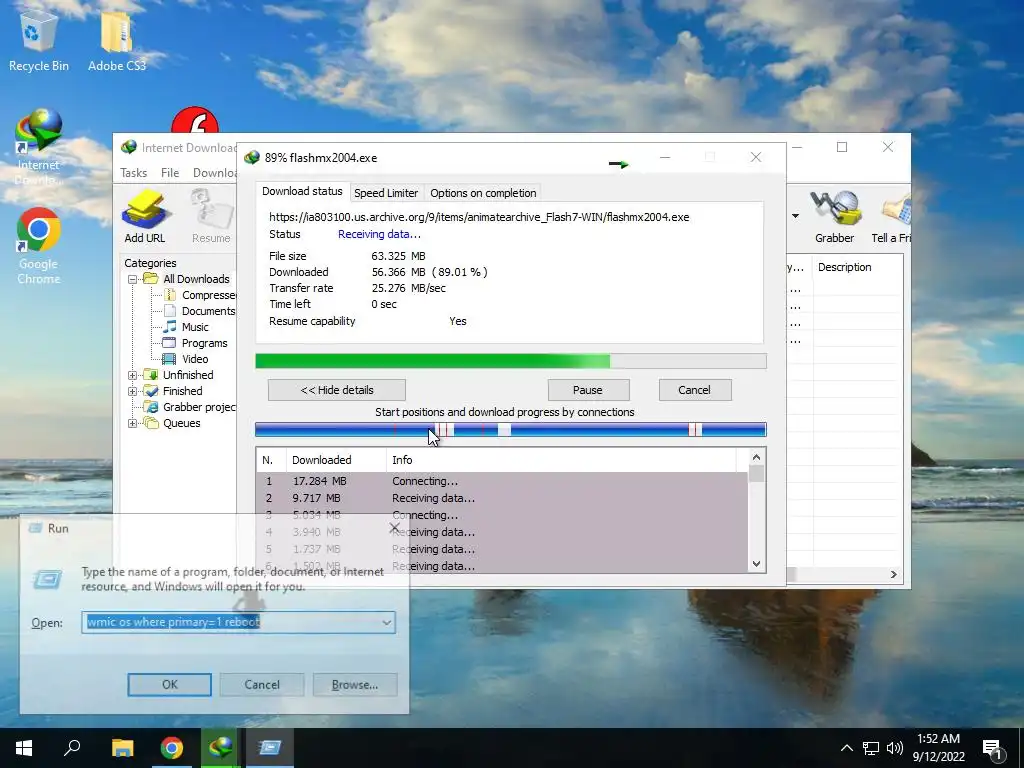Click the Description column header

click(x=857, y=267)
